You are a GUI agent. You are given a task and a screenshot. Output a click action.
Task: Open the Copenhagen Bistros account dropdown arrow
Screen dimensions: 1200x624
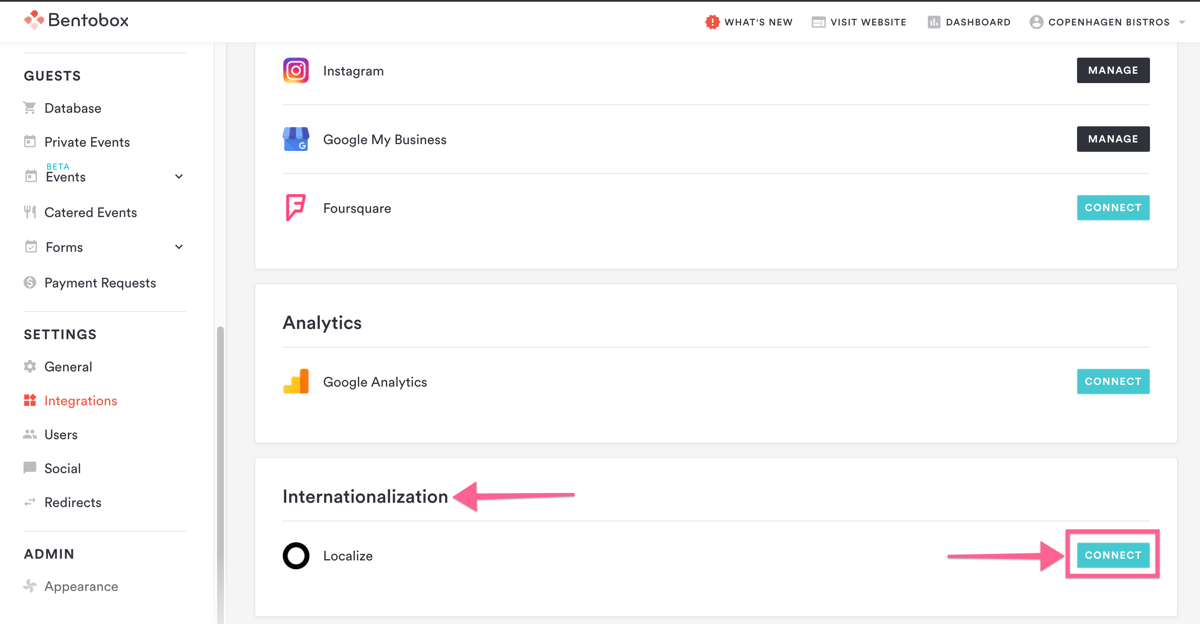coord(1182,22)
